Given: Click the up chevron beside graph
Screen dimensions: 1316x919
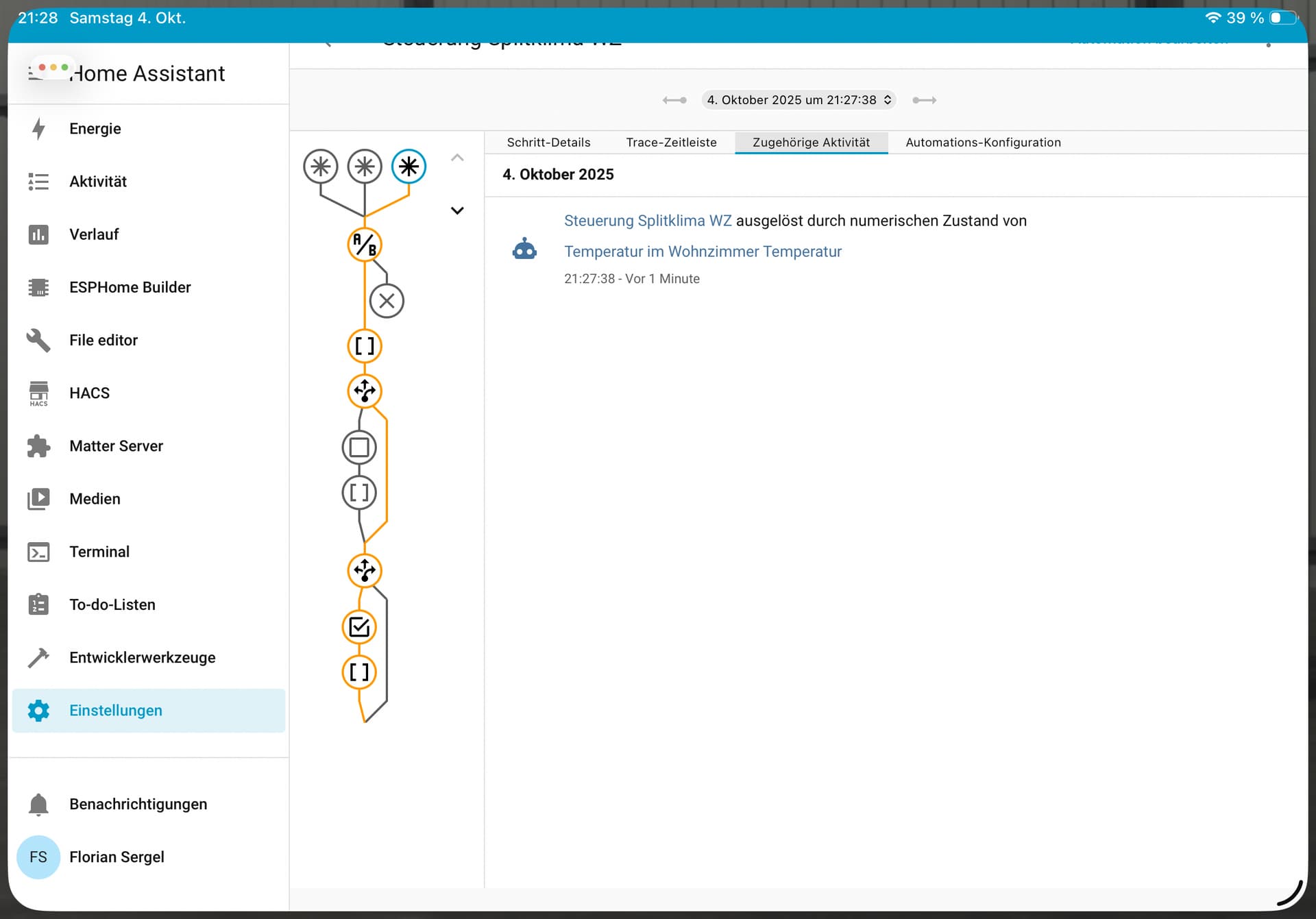Looking at the screenshot, I should click(x=457, y=158).
